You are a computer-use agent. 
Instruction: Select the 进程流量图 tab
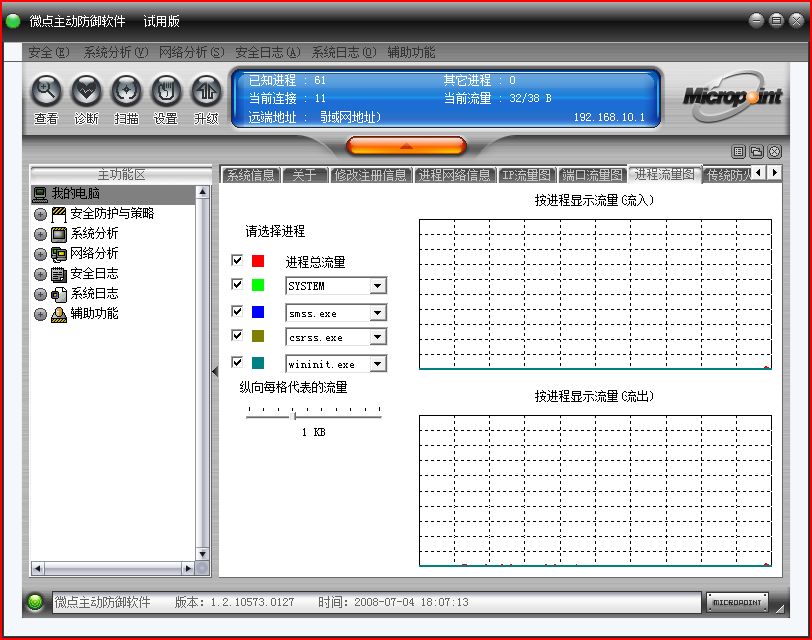pos(664,174)
